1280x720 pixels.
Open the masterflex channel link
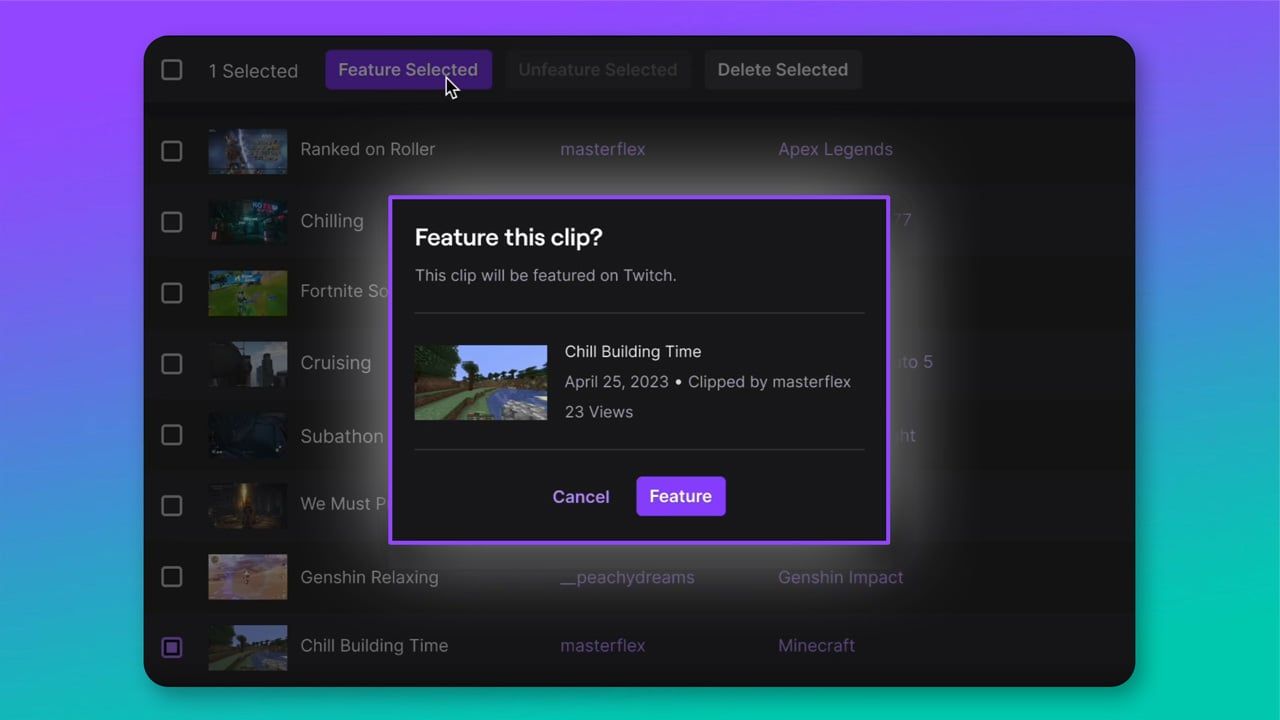tap(603, 149)
